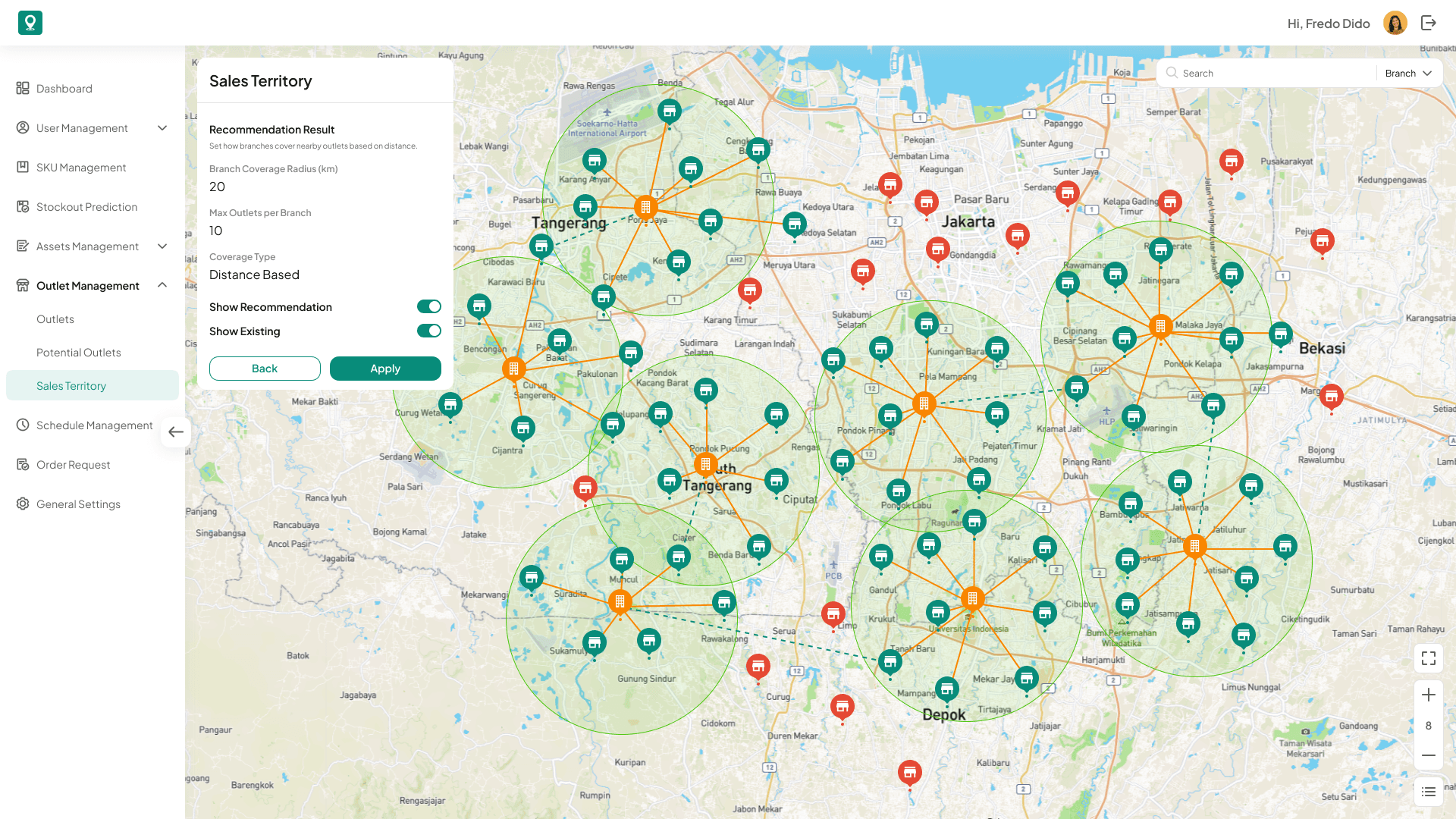
Task: Open the map legend list icon
Action: click(x=1429, y=792)
